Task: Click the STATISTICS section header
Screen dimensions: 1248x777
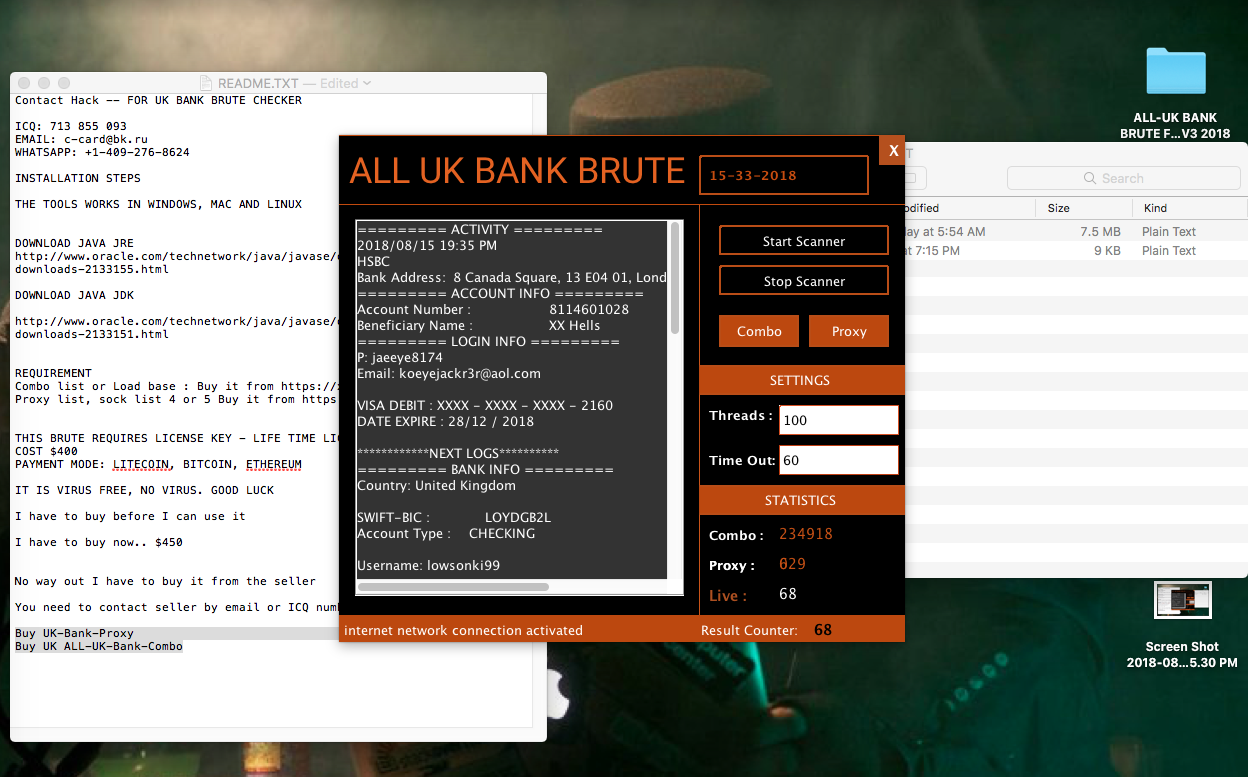Action: (801, 500)
